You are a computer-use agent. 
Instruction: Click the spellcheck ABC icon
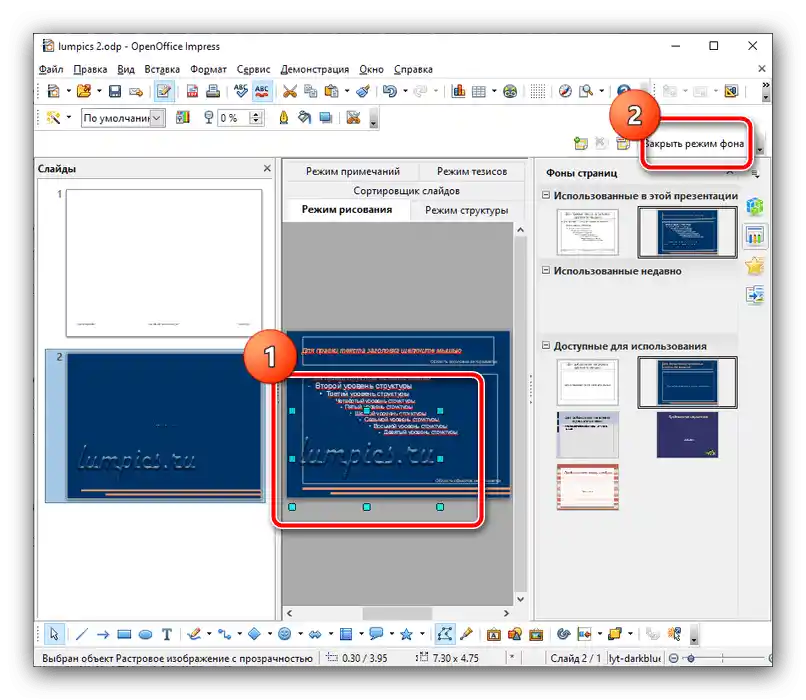[240, 91]
